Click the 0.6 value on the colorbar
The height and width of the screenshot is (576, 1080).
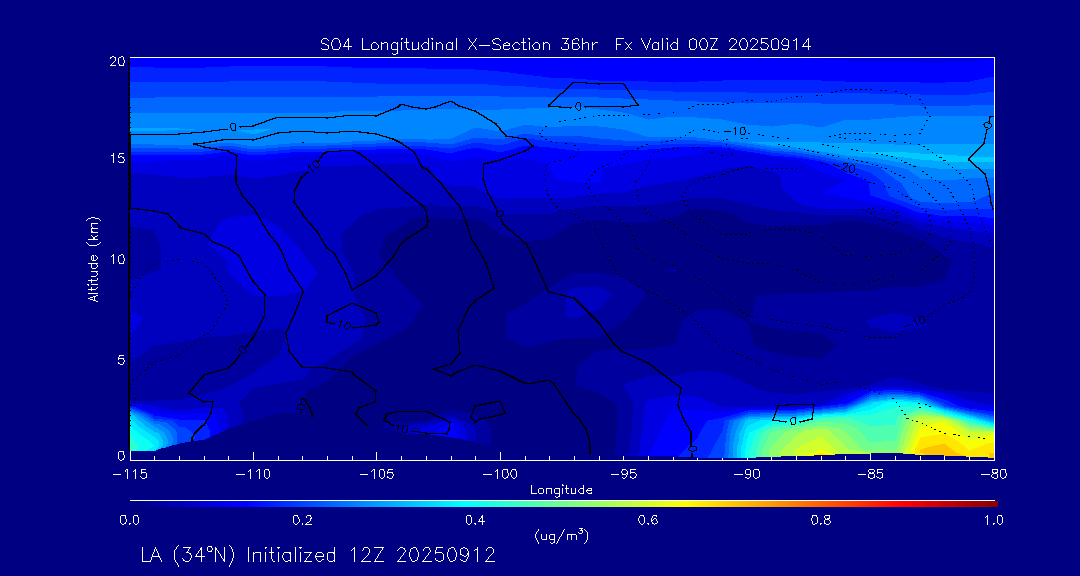[648, 520]
